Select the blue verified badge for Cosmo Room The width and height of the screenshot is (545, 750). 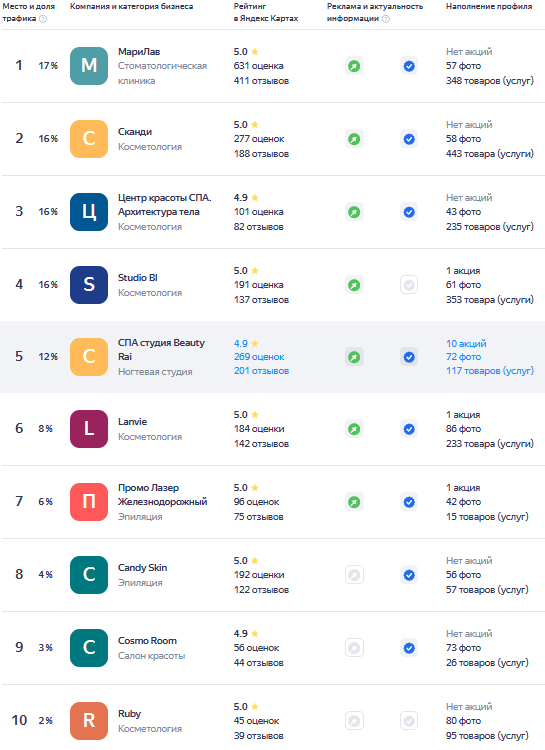pos(409,648)
